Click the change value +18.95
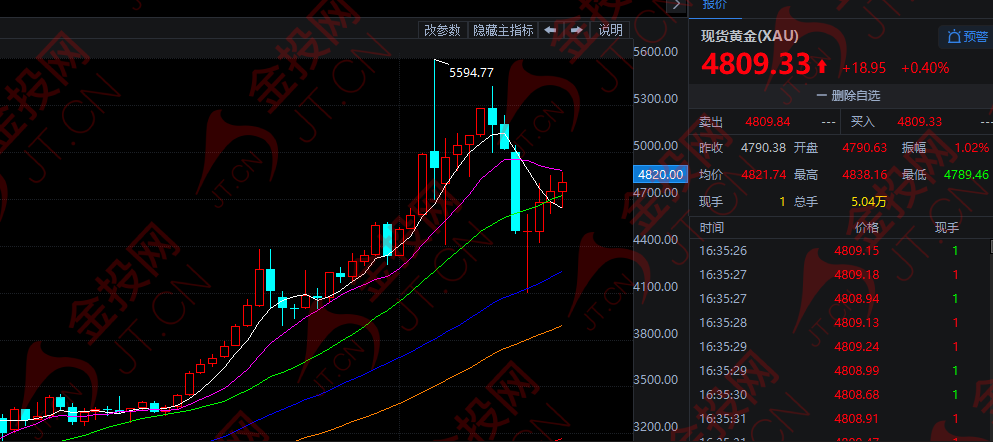Screen dimensions: 993x442 click(864, 68)
